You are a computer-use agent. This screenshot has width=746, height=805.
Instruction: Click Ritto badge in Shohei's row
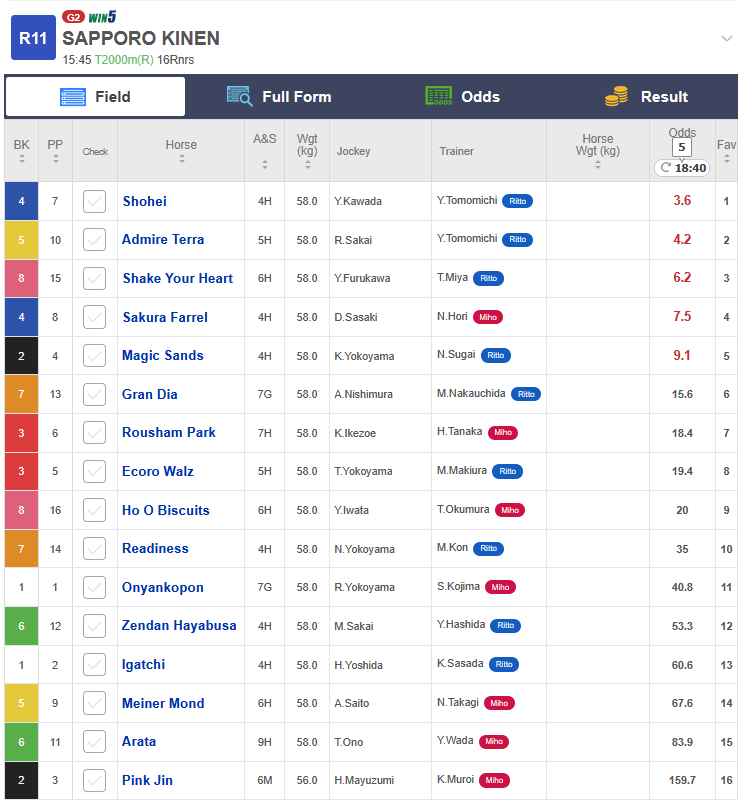[x=518, y=201]
